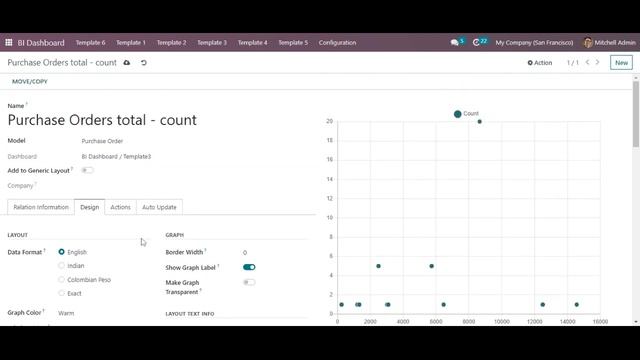Click the discard changes undo icon

144,63
